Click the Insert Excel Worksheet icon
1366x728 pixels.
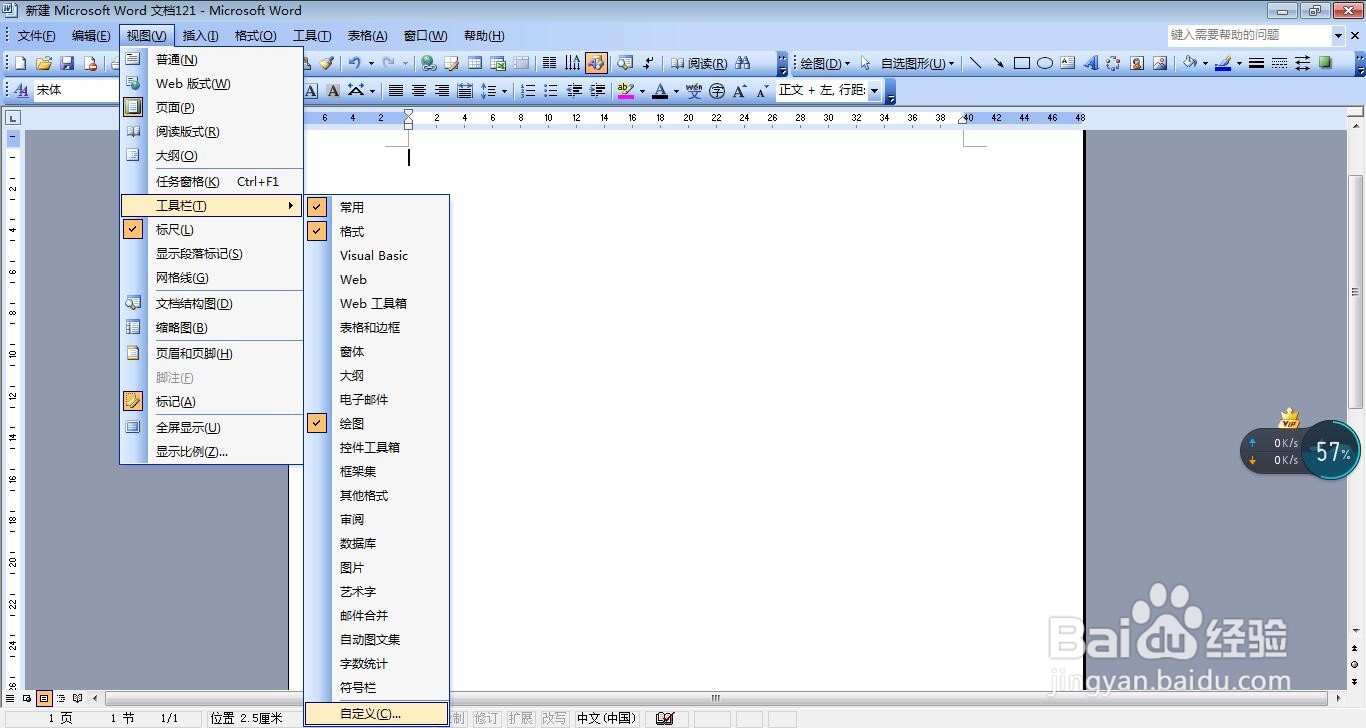click(x=498, y=63)
